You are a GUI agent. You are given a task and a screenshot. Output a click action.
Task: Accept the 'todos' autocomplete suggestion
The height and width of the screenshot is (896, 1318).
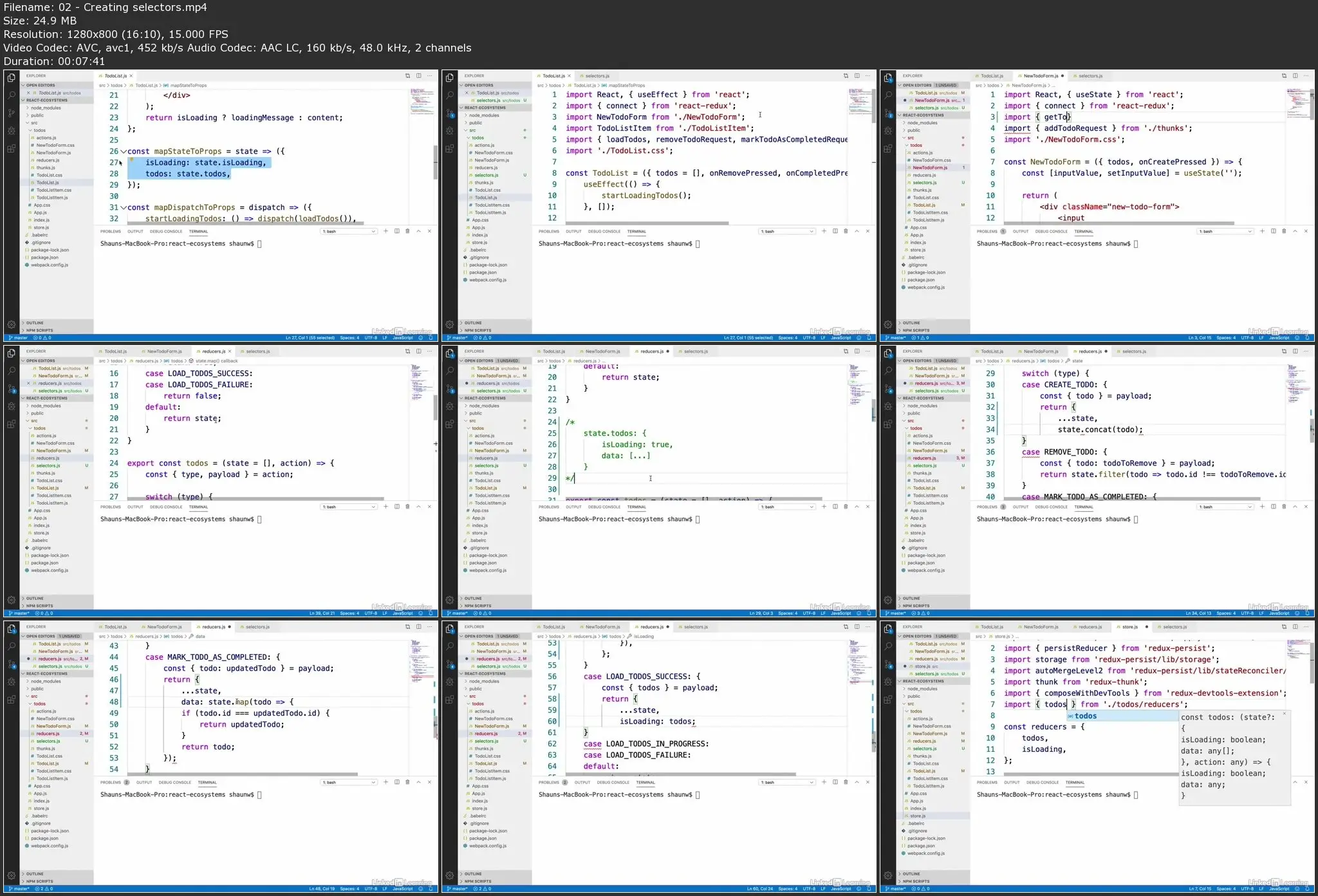point(1086,716)
